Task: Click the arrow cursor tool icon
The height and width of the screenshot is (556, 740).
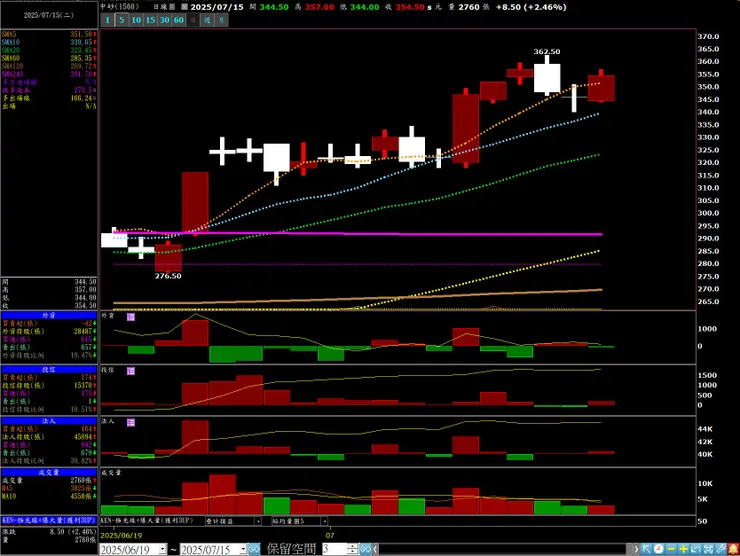Action: 646,549
